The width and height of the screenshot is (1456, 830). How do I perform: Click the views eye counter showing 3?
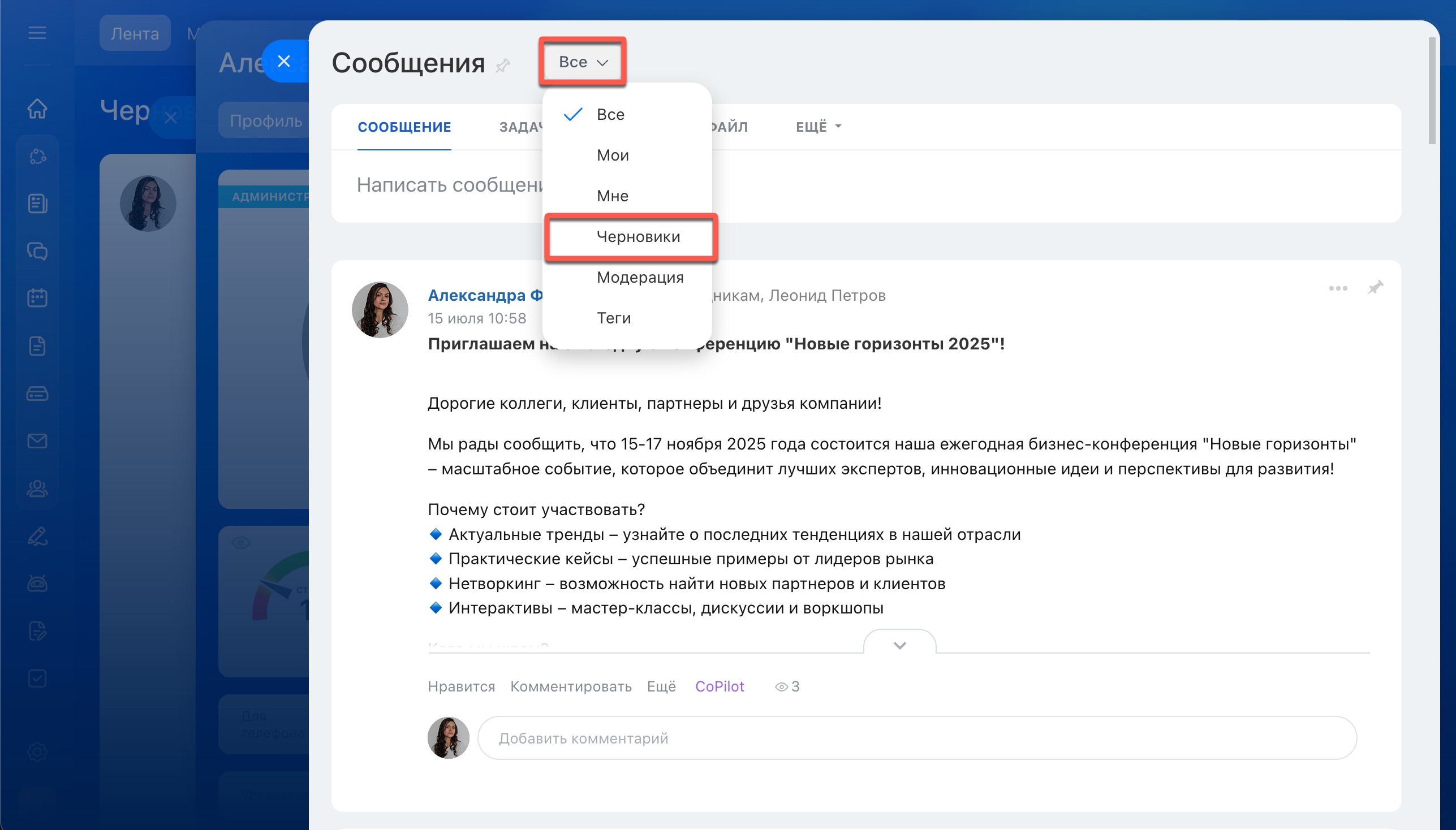coord(787,686)
